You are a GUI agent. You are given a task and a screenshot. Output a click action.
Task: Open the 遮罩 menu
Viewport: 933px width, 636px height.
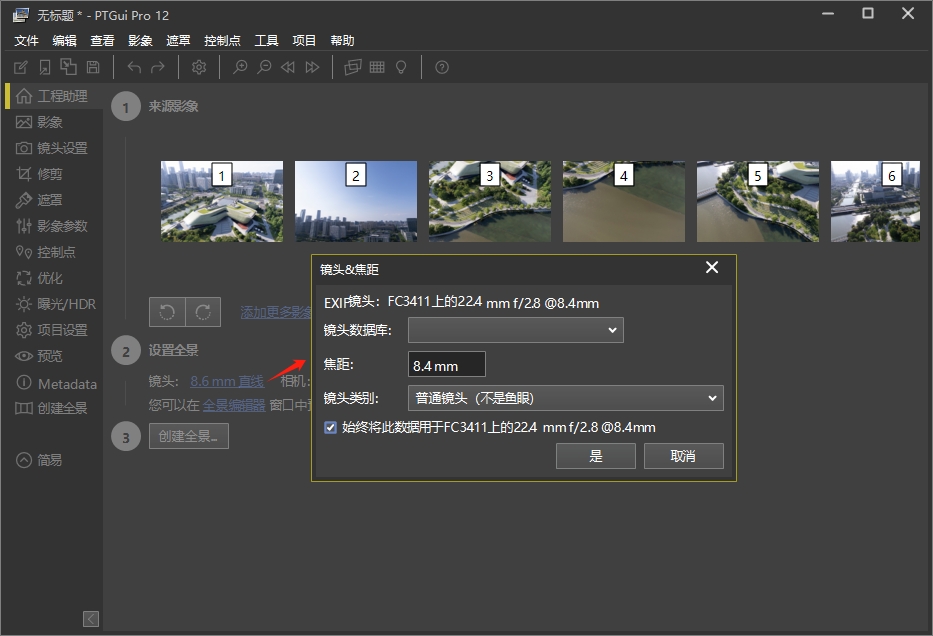click(x=178, y=41)
